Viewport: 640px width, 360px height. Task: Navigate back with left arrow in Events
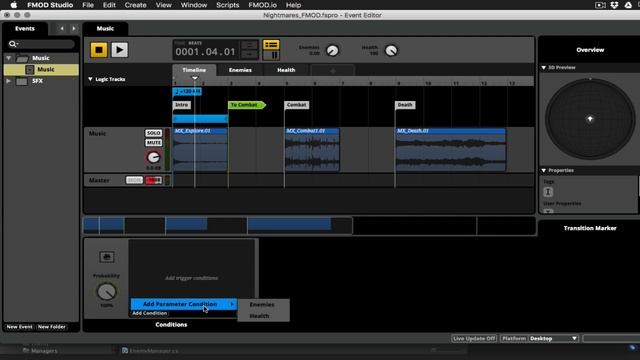point(62,29)
